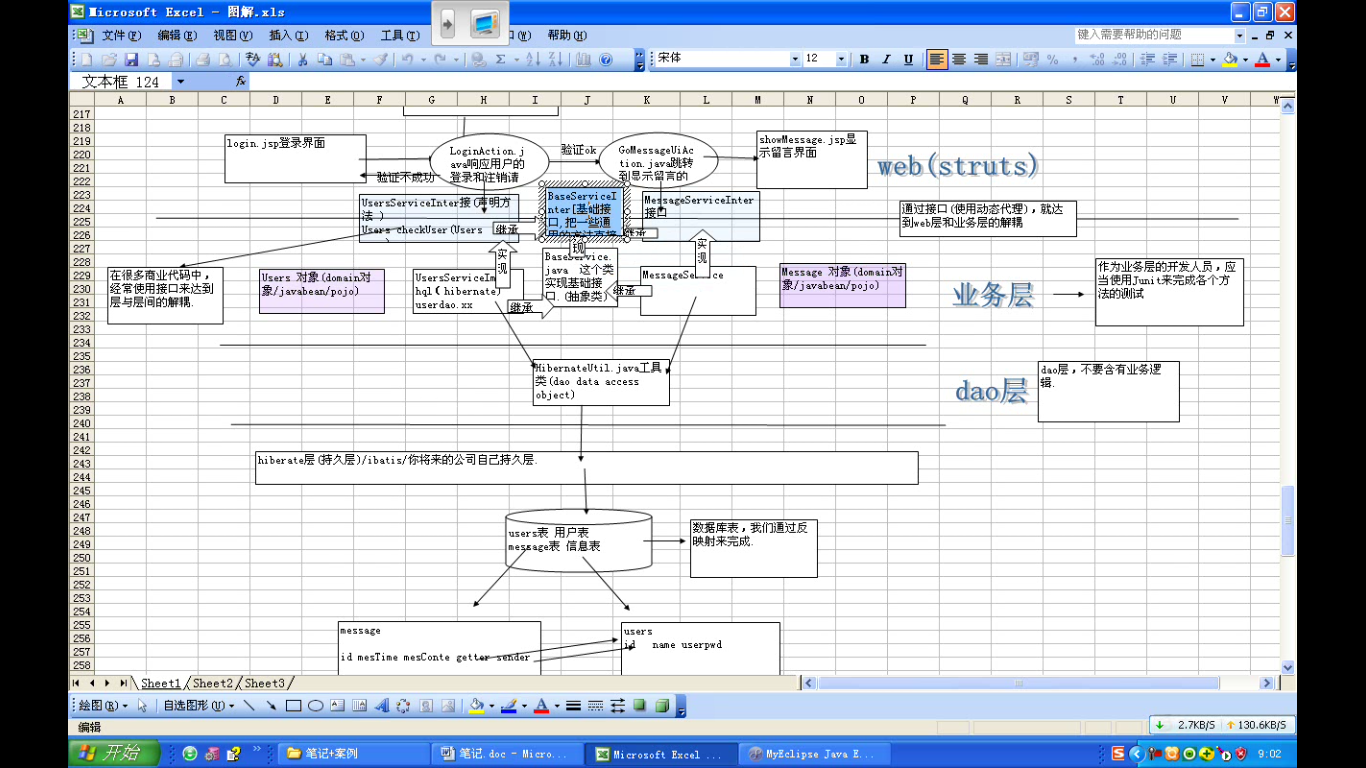Viewport: 1366px width, 768px height.
Task: Expand the Name Box dropdown arrow
Action: [180, 82]
